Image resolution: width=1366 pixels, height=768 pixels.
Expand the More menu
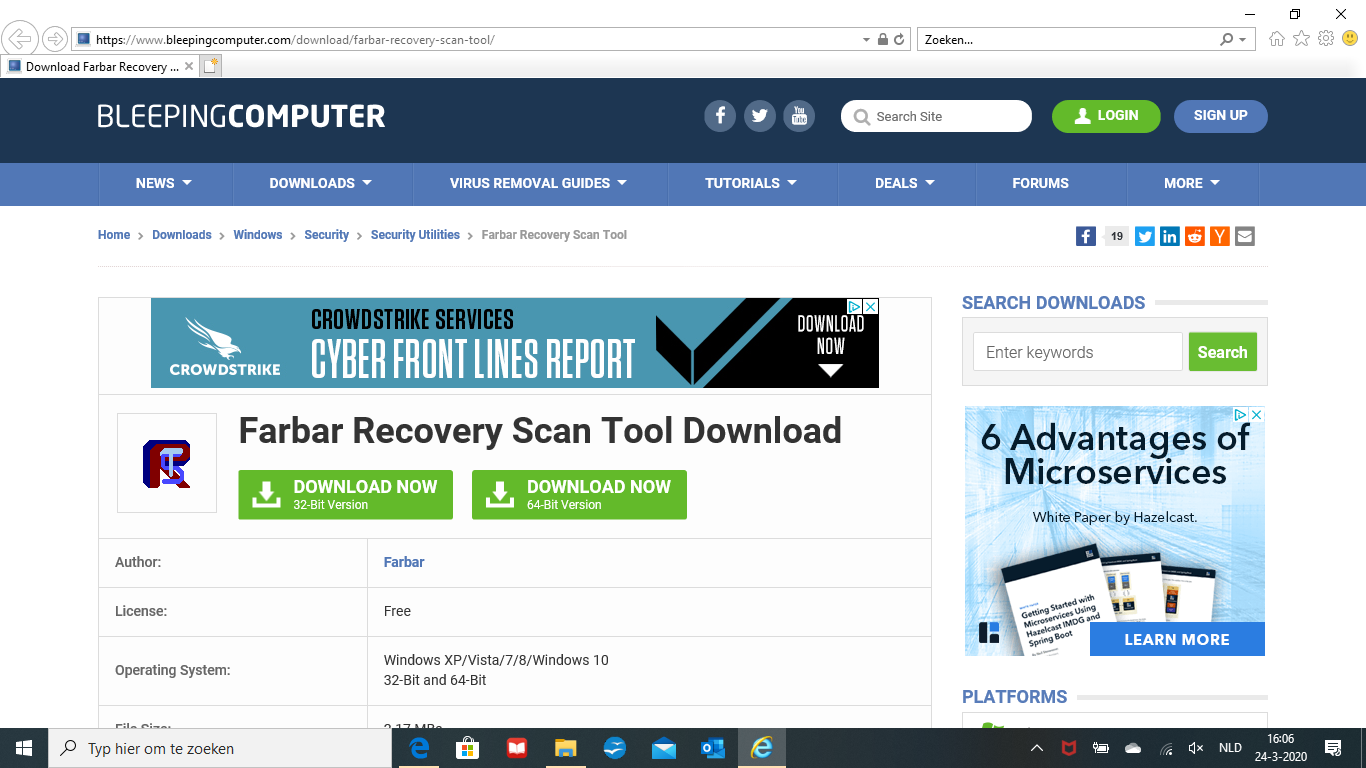(1192, 183)
